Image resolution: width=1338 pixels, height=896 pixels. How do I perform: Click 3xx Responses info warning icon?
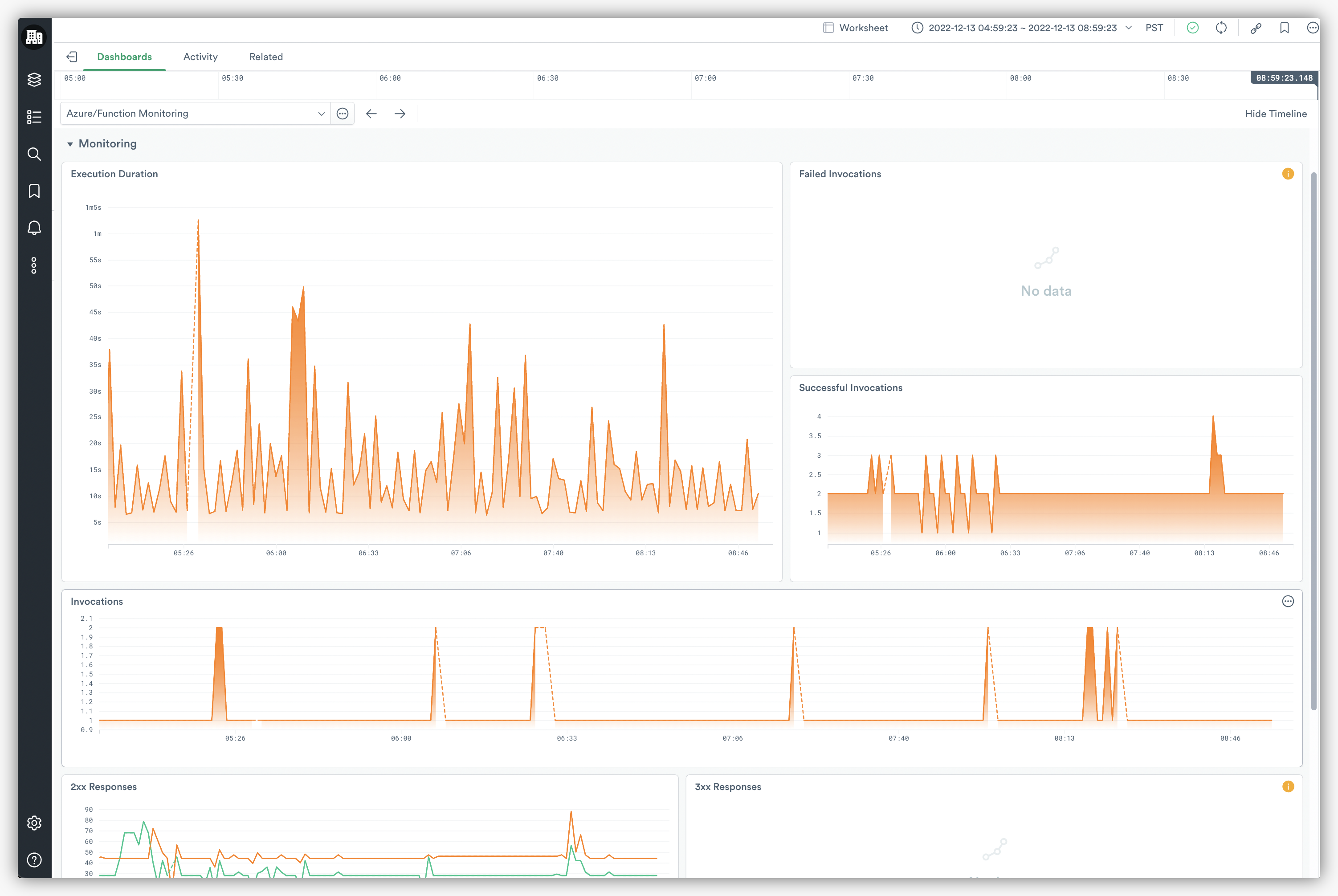point(1288,787)
